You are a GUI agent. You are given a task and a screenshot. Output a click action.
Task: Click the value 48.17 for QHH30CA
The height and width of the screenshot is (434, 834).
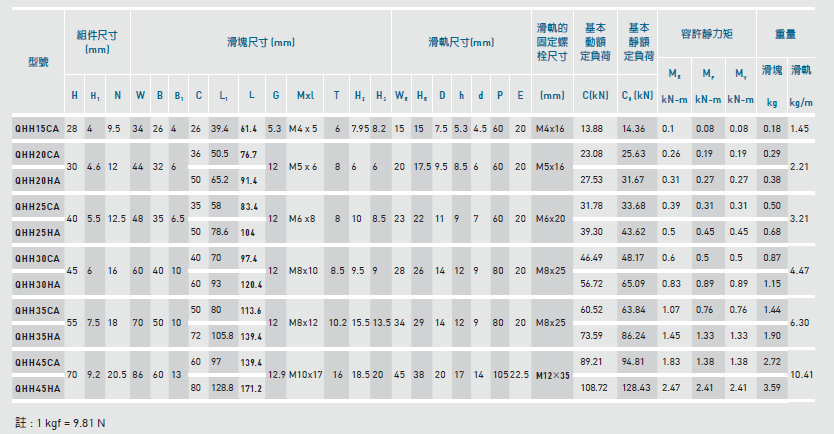(633, 258)
